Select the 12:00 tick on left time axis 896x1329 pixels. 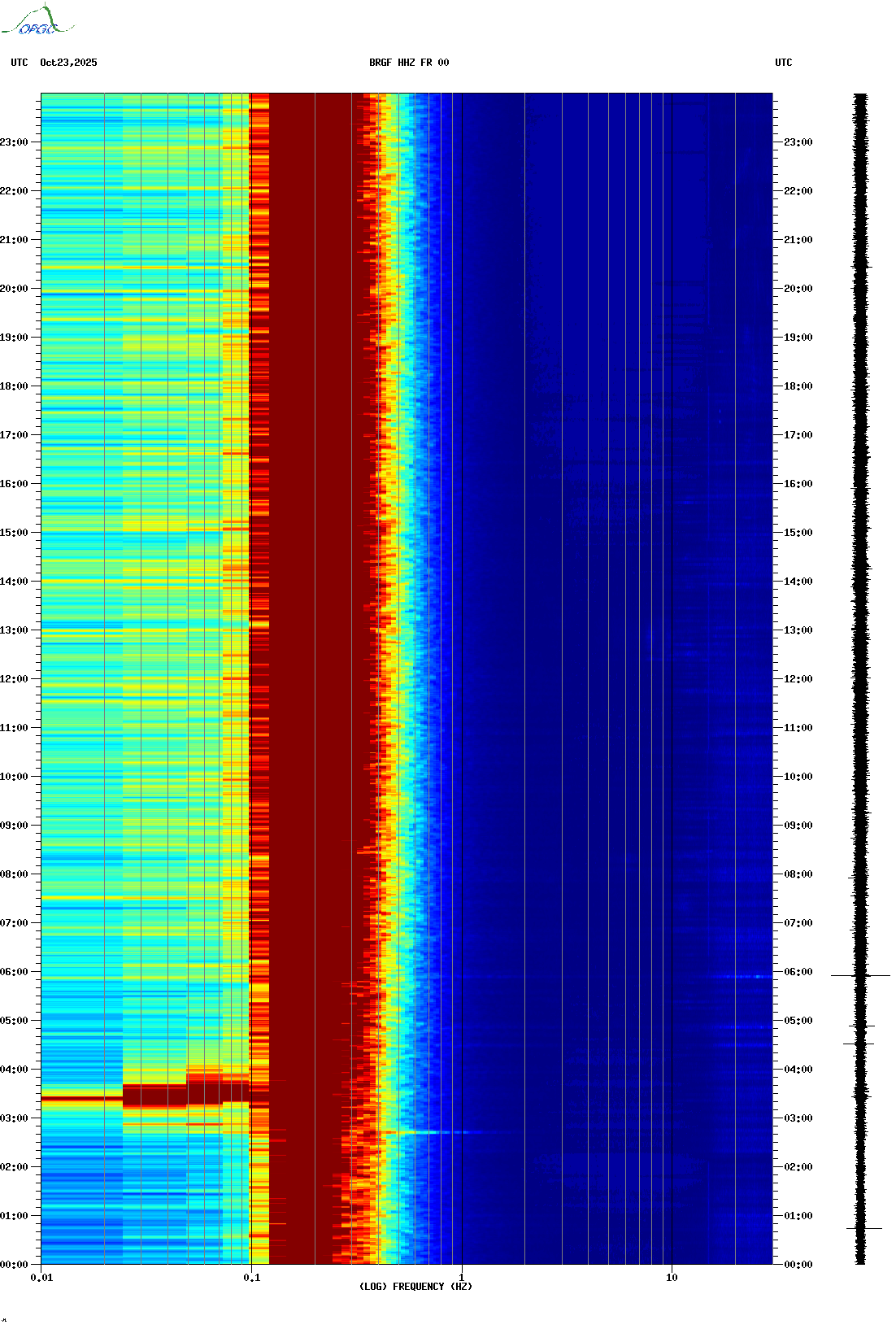click(15, 679)
